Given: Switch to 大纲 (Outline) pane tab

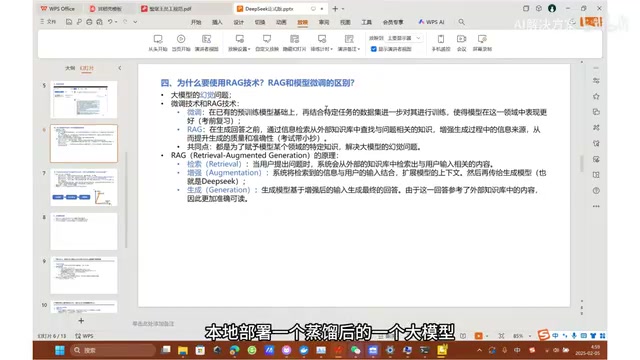Looking at the screenshot, I should pos(70,68).
